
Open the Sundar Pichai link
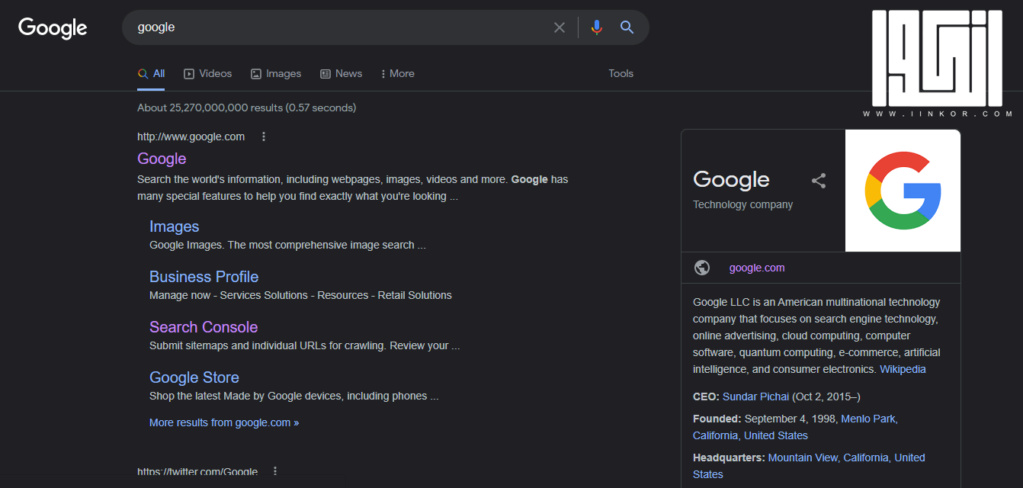pyautogui.click(x=756, y=397)
